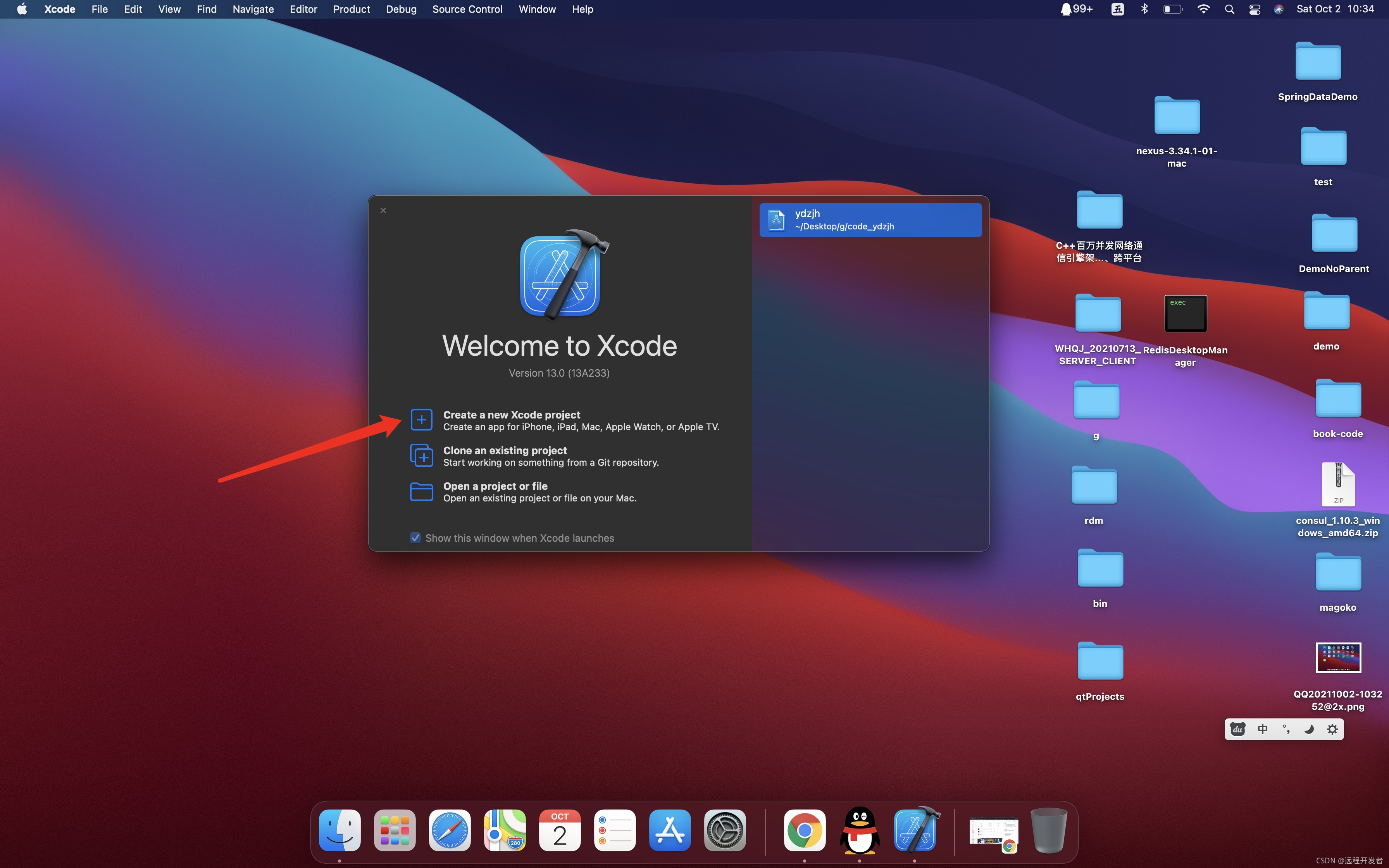This screenshot has height=868, width=1389.
Task: Open the Help menu
Action: click(x=582, y=9)
